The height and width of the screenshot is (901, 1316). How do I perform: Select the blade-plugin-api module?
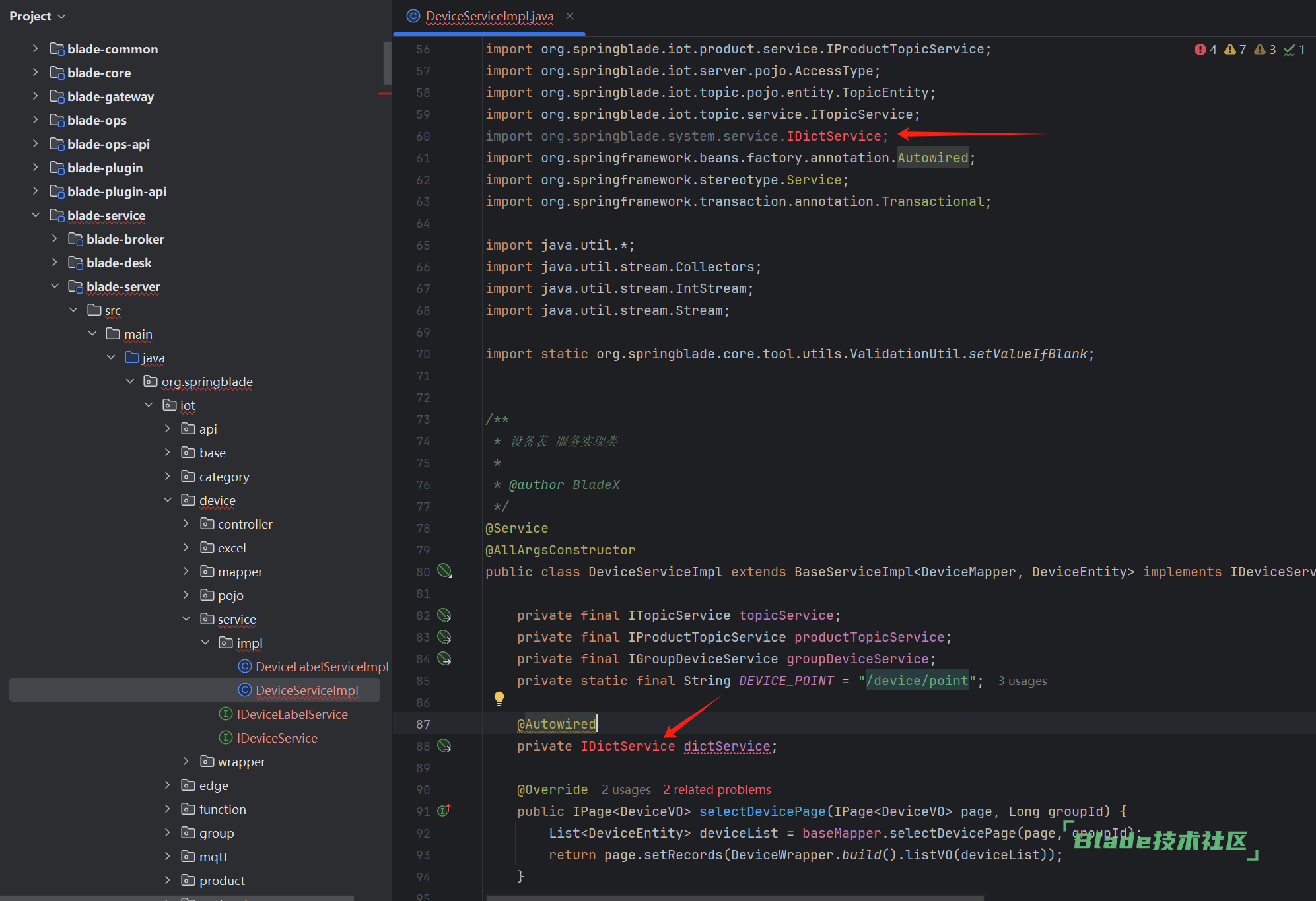(116, 191)
